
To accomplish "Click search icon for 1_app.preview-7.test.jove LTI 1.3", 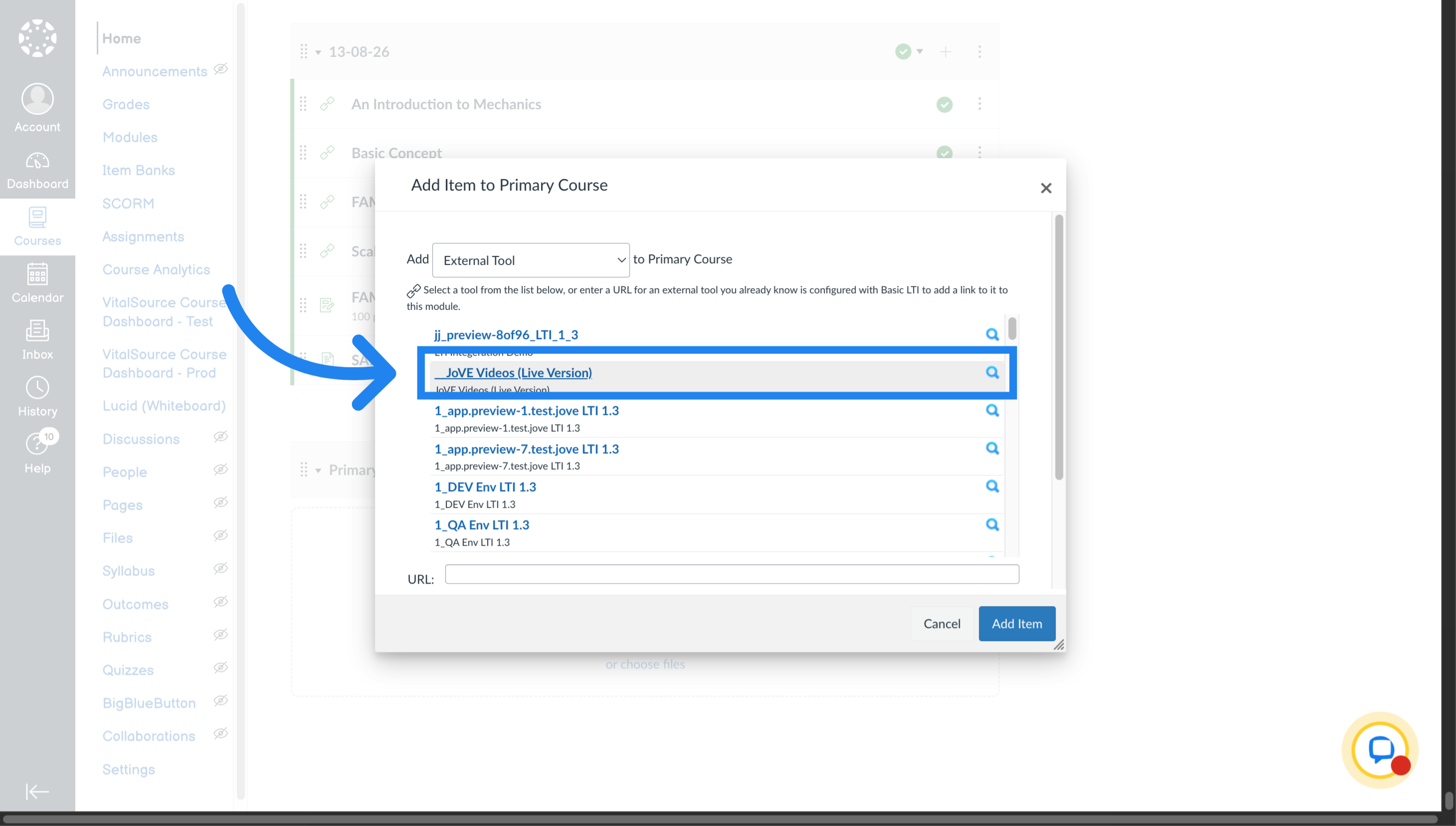I will (992, 448).
